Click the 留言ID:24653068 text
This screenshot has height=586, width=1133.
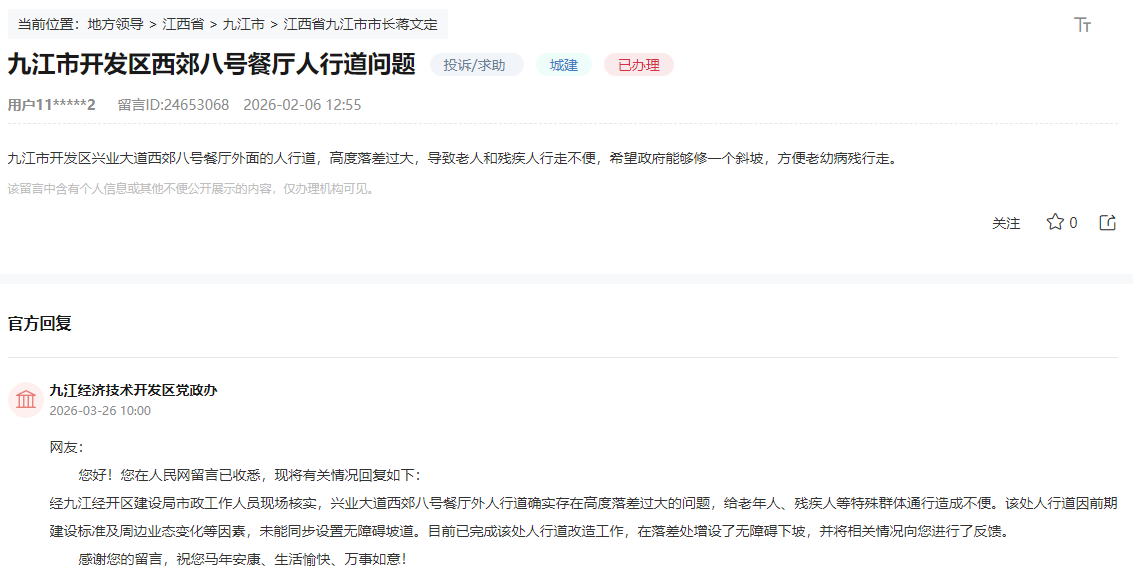click(173, 105)
